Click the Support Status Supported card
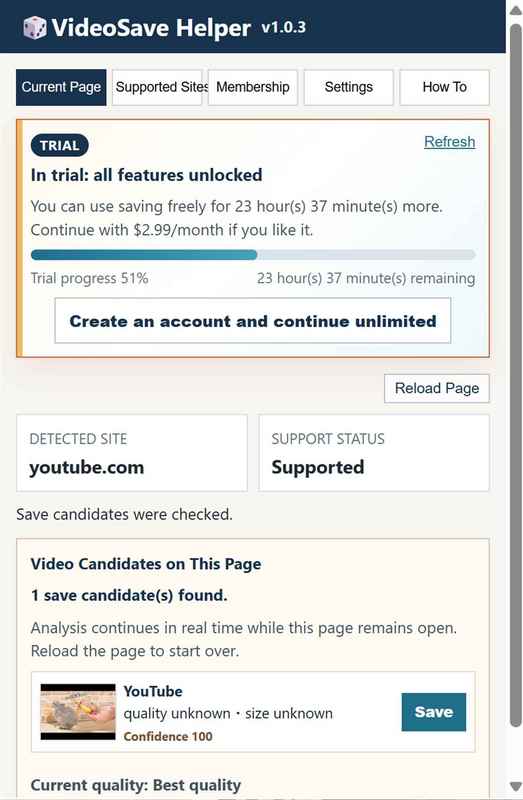Viewport: 523px width, 800px height. click(374, 453)
